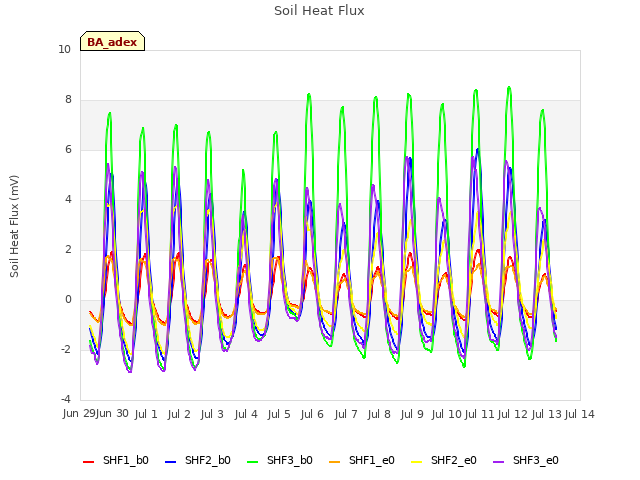Click the green SHF3_b0 peak on Jul 12
Viewport: 640px width, 480px height.
[509, 87]
